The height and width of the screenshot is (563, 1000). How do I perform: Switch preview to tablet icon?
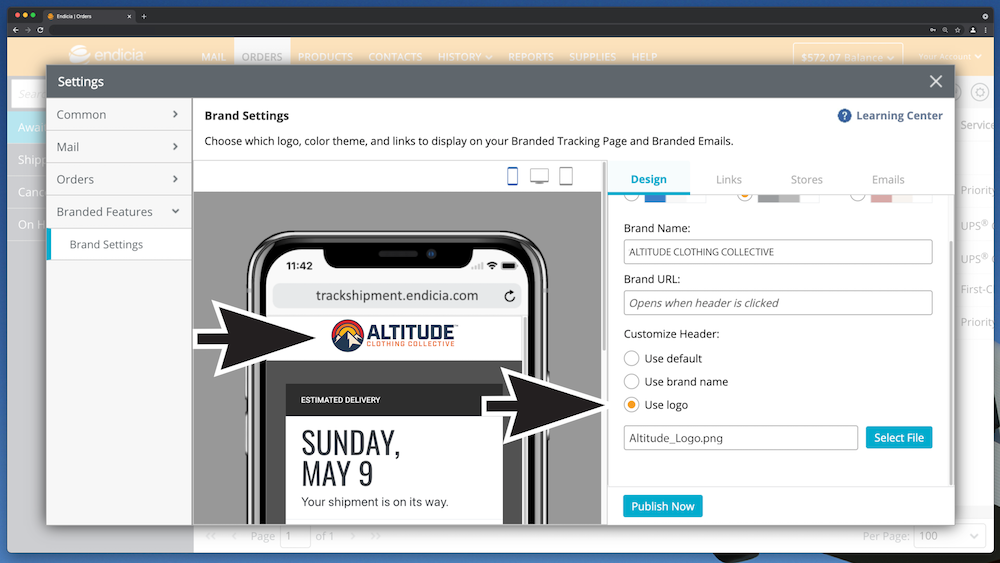click(566, 176)
